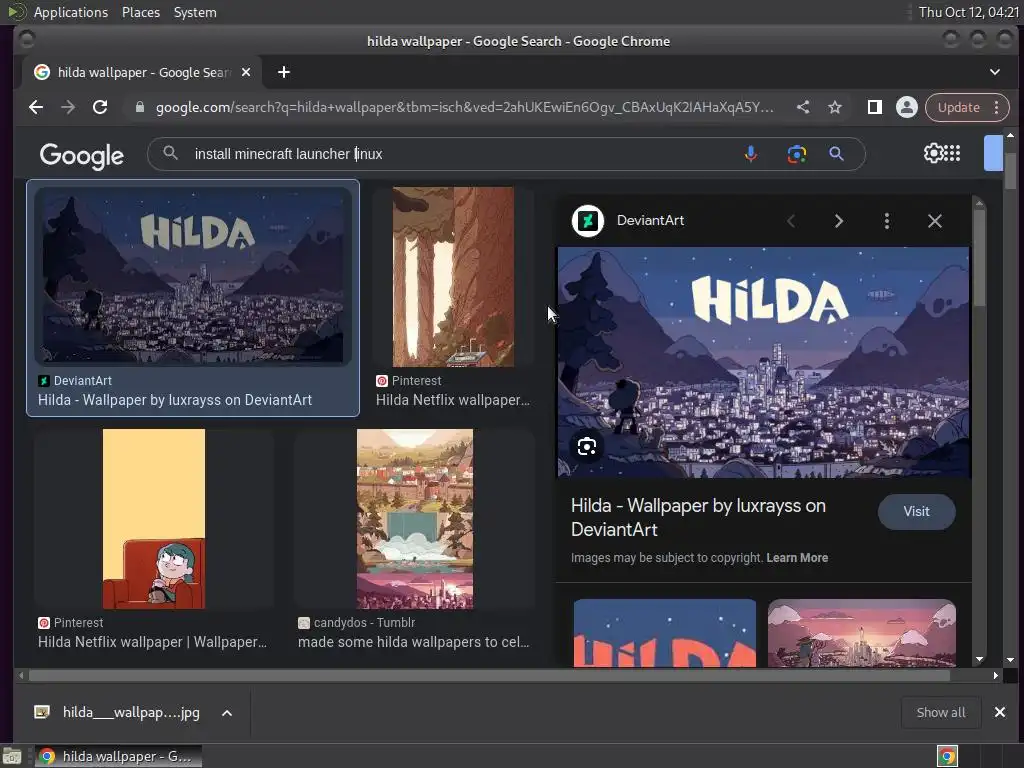Click the Visit button

(x=916, y=511)
